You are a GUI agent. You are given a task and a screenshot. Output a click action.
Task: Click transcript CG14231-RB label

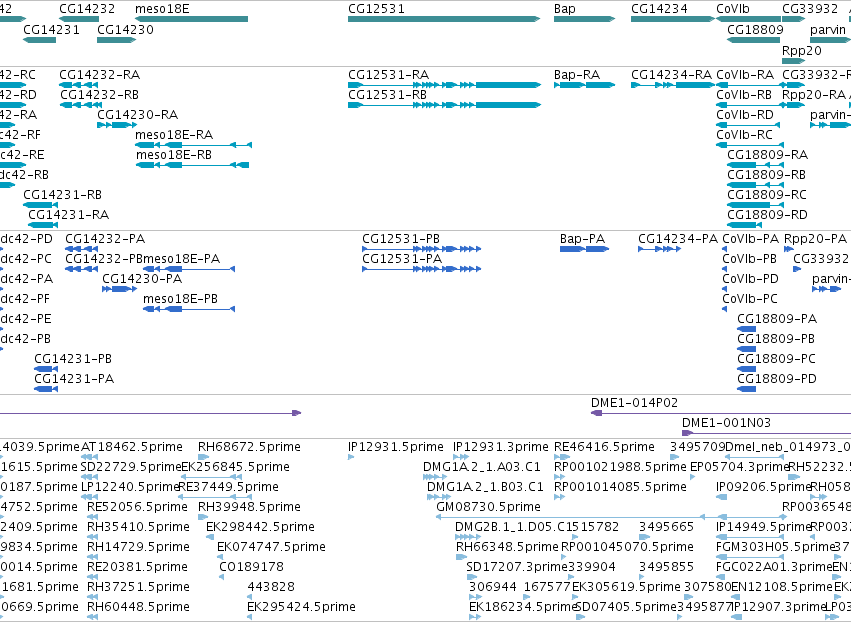pos(62,194)
